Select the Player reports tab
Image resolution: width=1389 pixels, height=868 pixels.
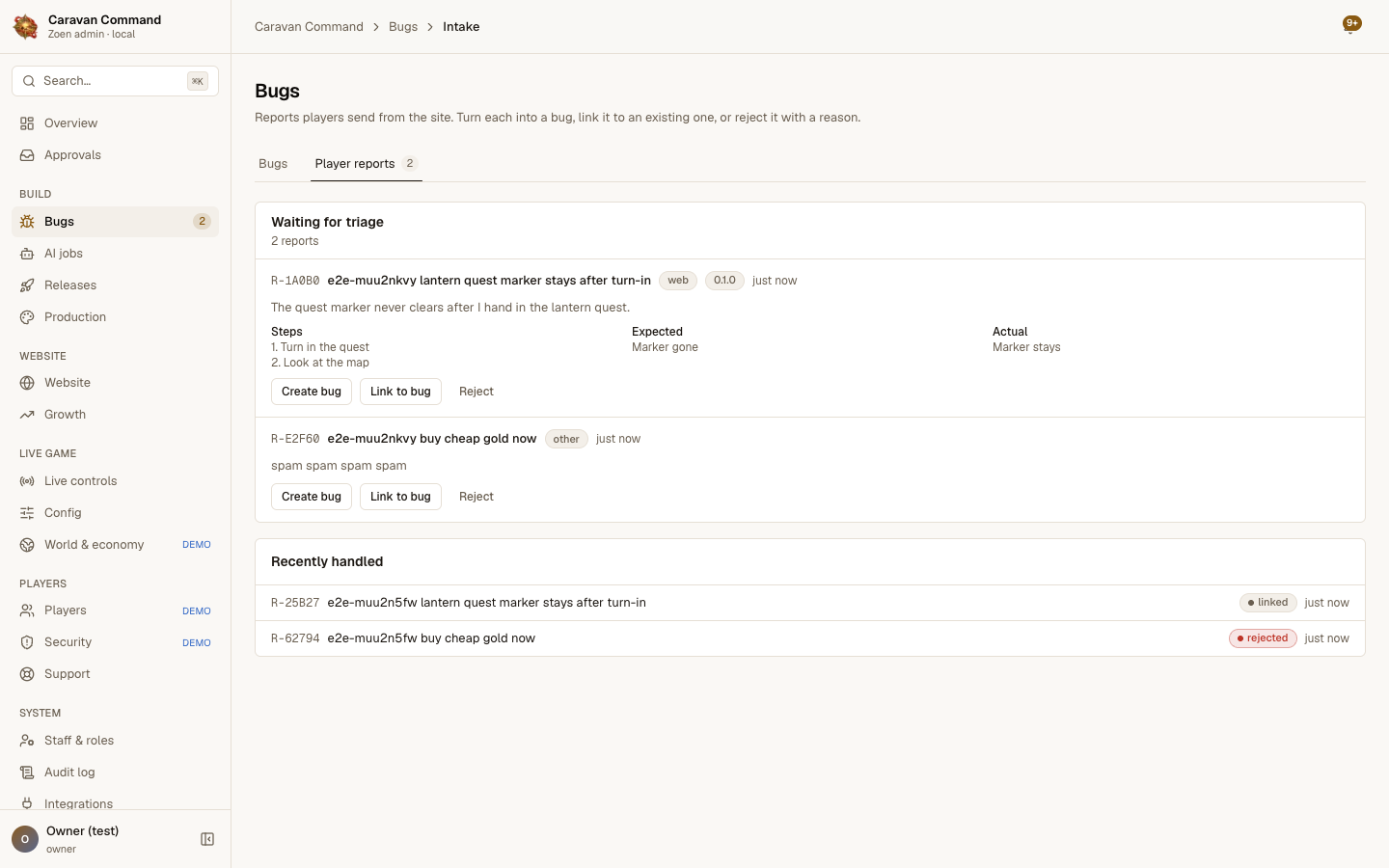(367, 163)
